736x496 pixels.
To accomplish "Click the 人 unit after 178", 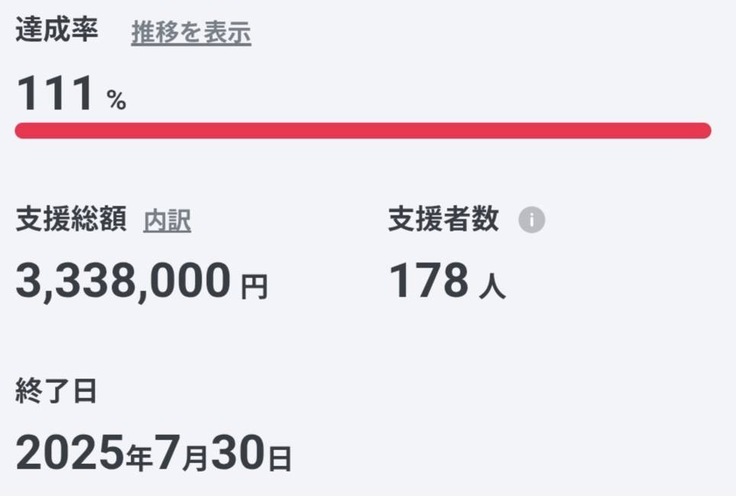I will coord(492,288).
